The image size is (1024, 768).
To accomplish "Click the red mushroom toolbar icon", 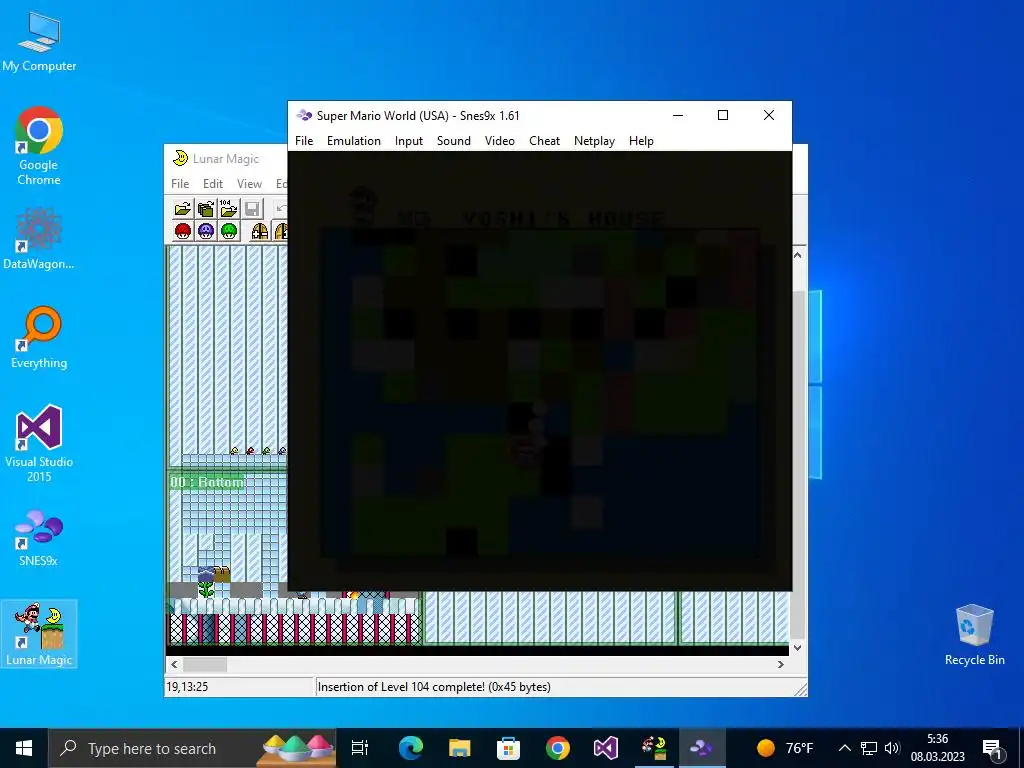I will 183,231.
